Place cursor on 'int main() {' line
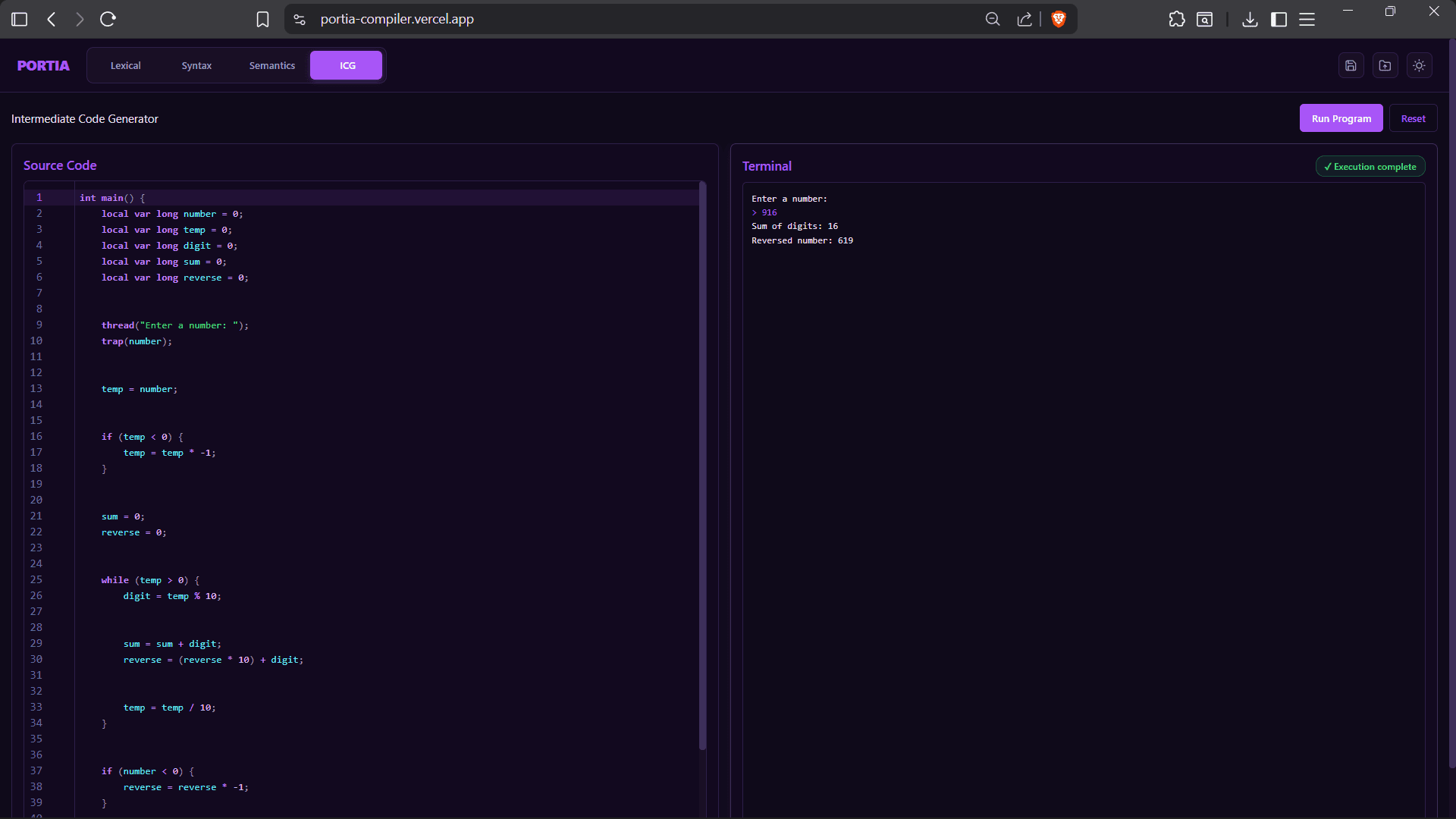The width and height of the screenshot is (1456, 819). pyautogui.click(x=112, y=198)
